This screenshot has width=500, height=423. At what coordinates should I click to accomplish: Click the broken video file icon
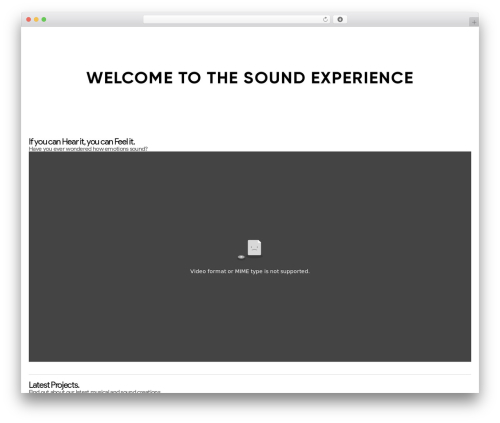click(250, 249)
